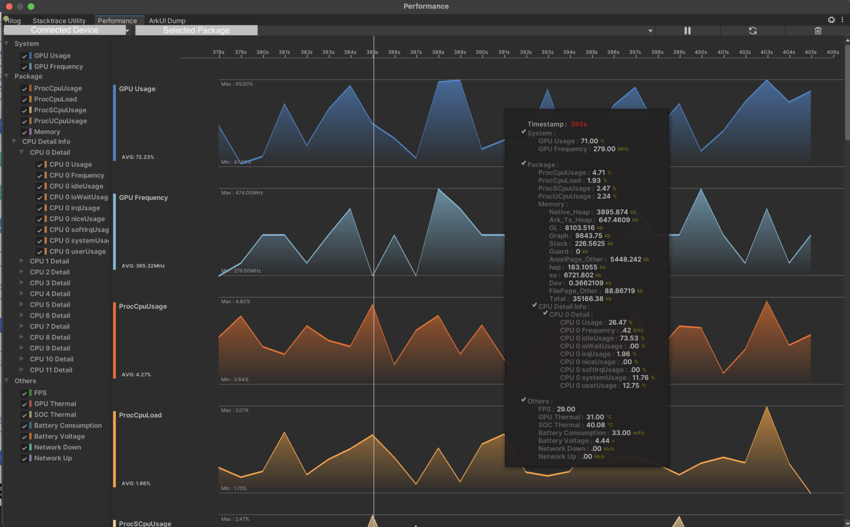Switch to the Stacktrace Utility tab
Screen dimensions: 850x527
click(59, 20)
